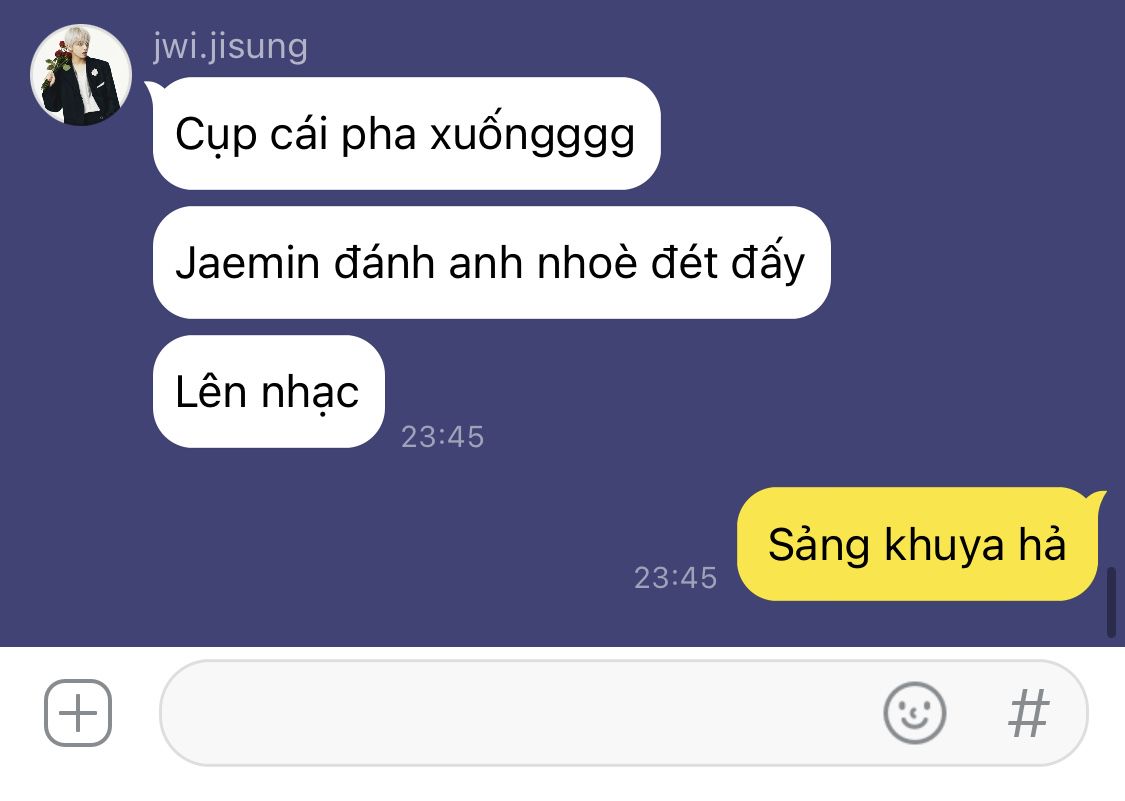This screenshot has height=801, width=1125.
Task: Select the "Cụp cái pha xuốngggg" message bubble
Action: click(406, 134)
